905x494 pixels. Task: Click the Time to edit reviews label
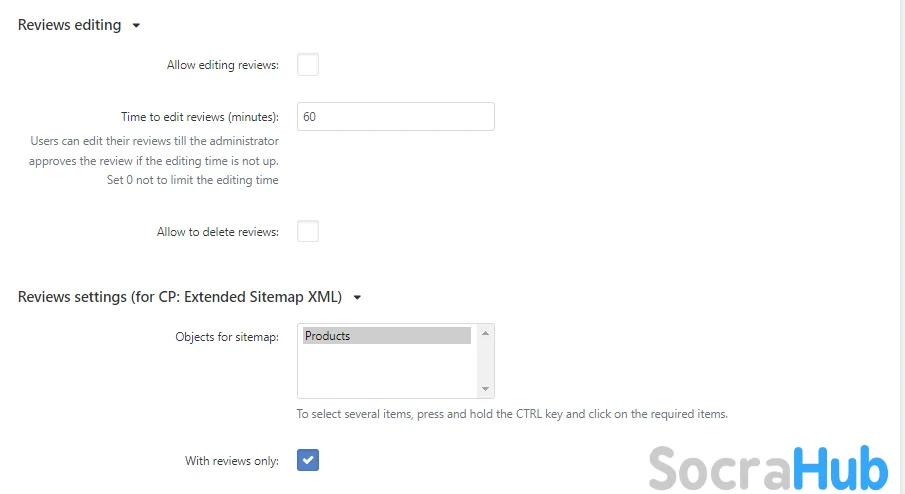coord(200,117)
